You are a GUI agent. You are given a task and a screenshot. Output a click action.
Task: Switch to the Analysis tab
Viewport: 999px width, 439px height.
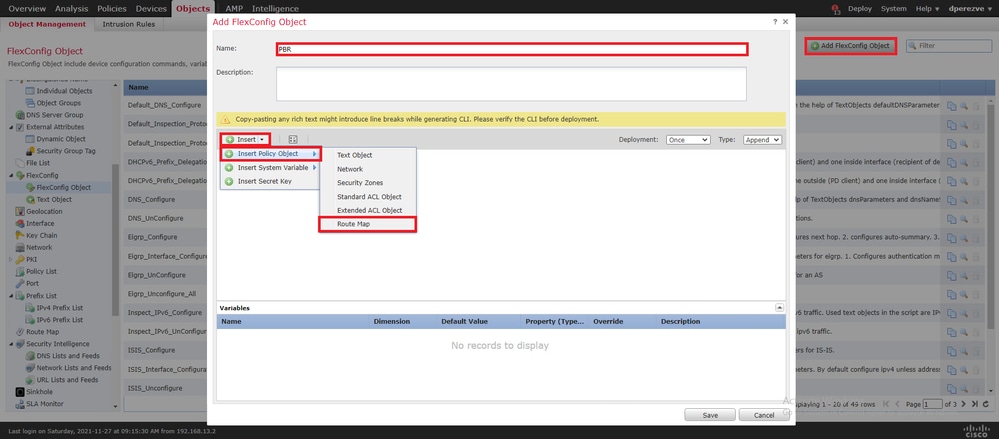72,8
